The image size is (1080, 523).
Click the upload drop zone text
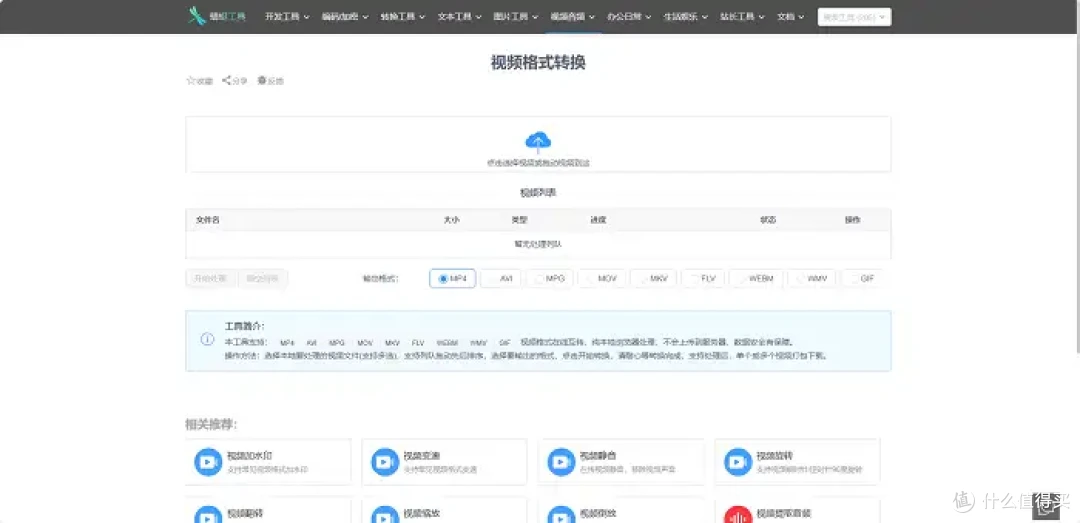tap(538, 163)
